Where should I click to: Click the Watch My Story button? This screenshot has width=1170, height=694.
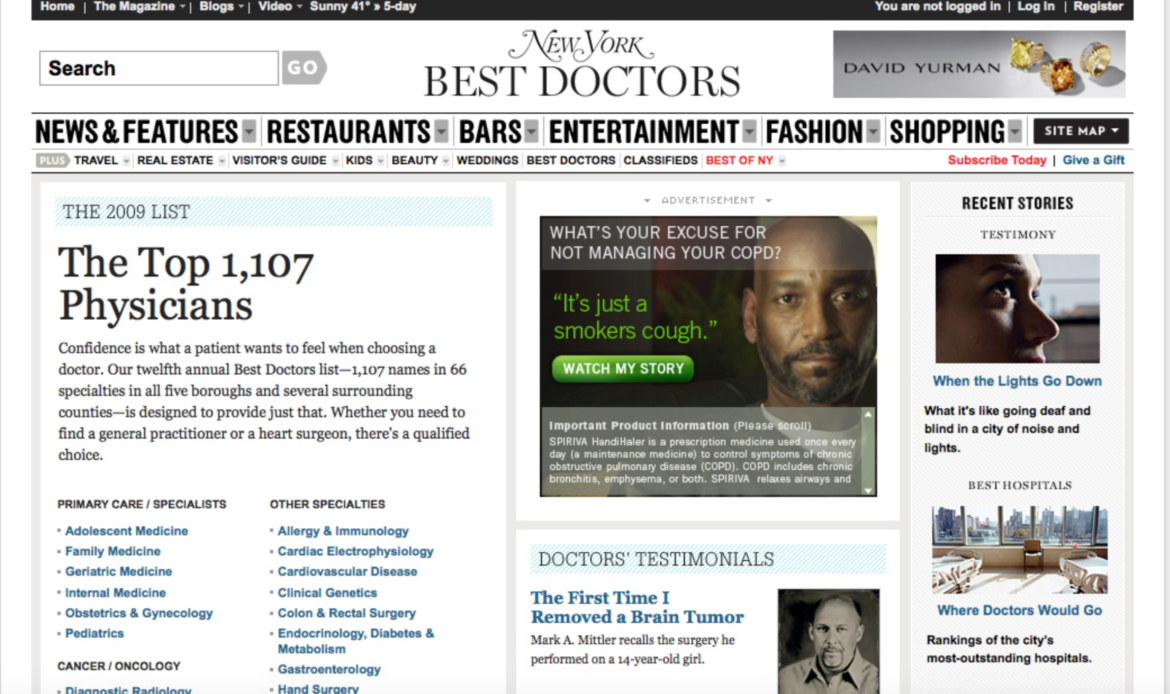623,369
